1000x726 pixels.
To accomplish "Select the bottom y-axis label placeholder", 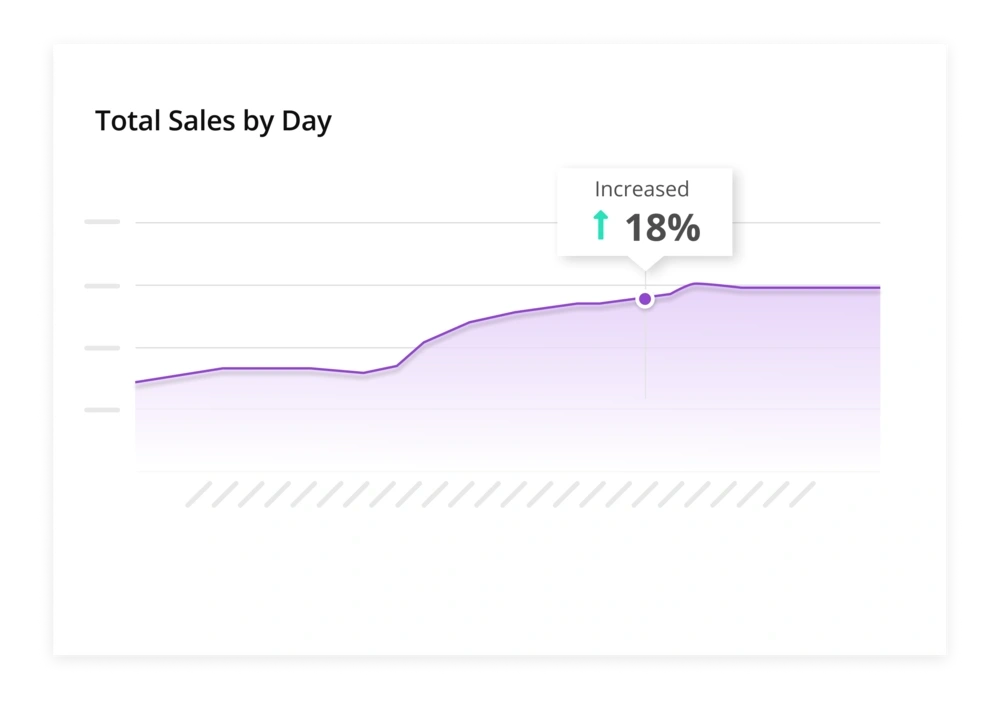I will (x=102, y=410).
